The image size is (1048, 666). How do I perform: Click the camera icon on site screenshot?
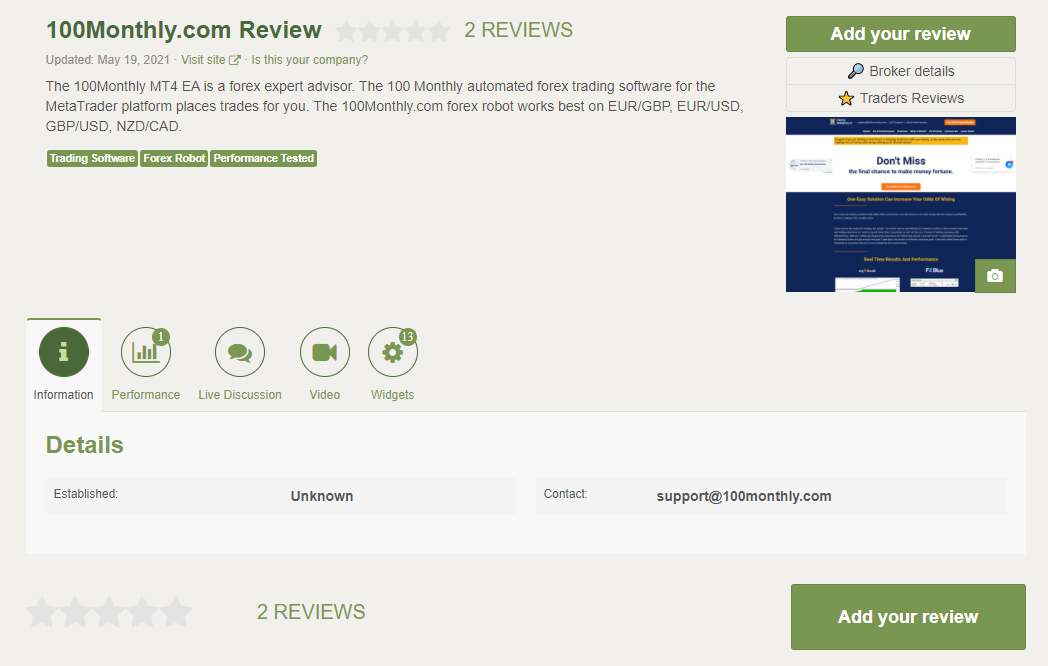[995, 275]
